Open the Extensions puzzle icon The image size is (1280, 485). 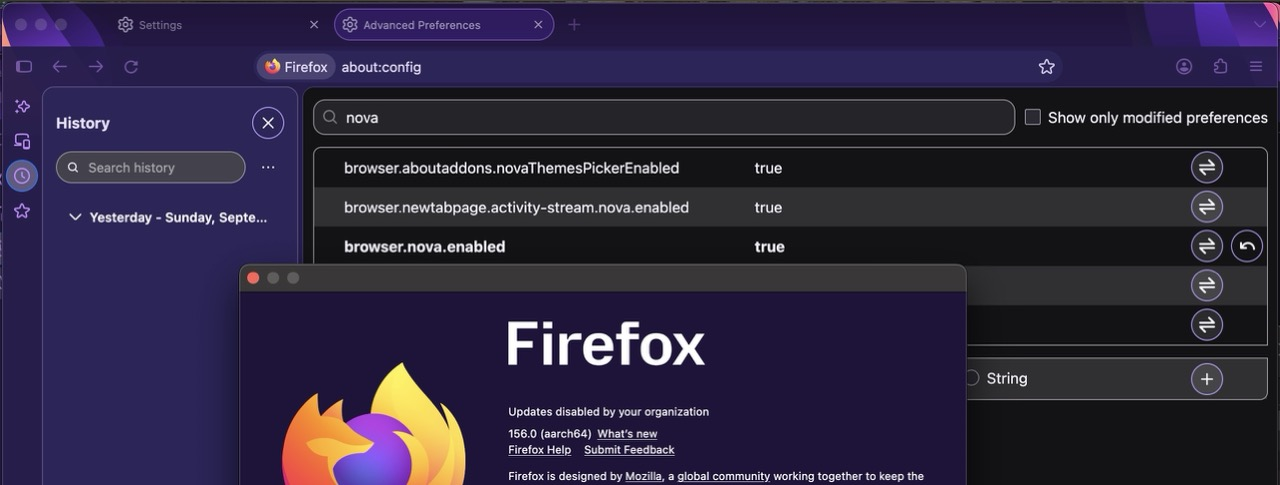(1220, 67)
